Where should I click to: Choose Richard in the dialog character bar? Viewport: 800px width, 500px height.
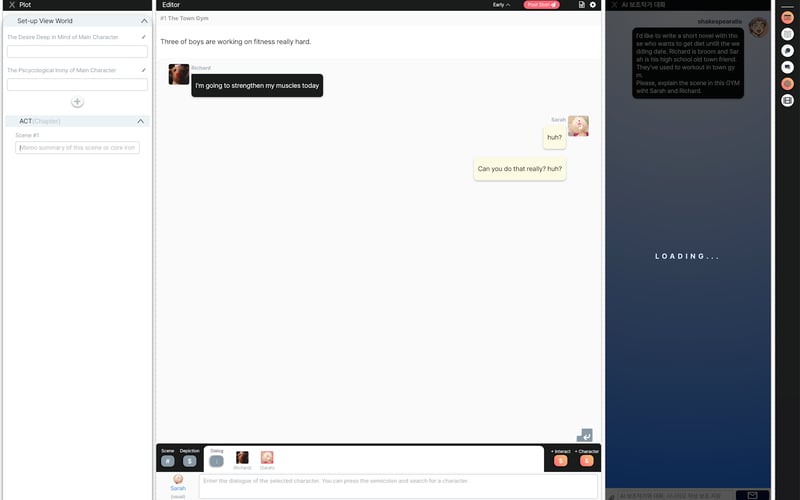tap(242, 460)
